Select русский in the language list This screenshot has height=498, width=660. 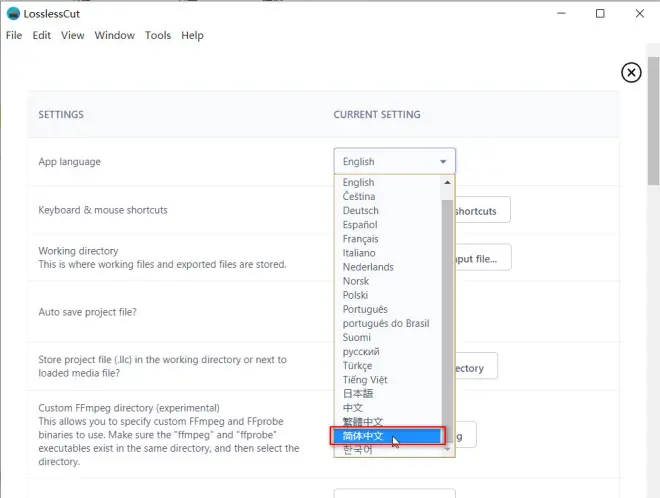pos(388,352)
